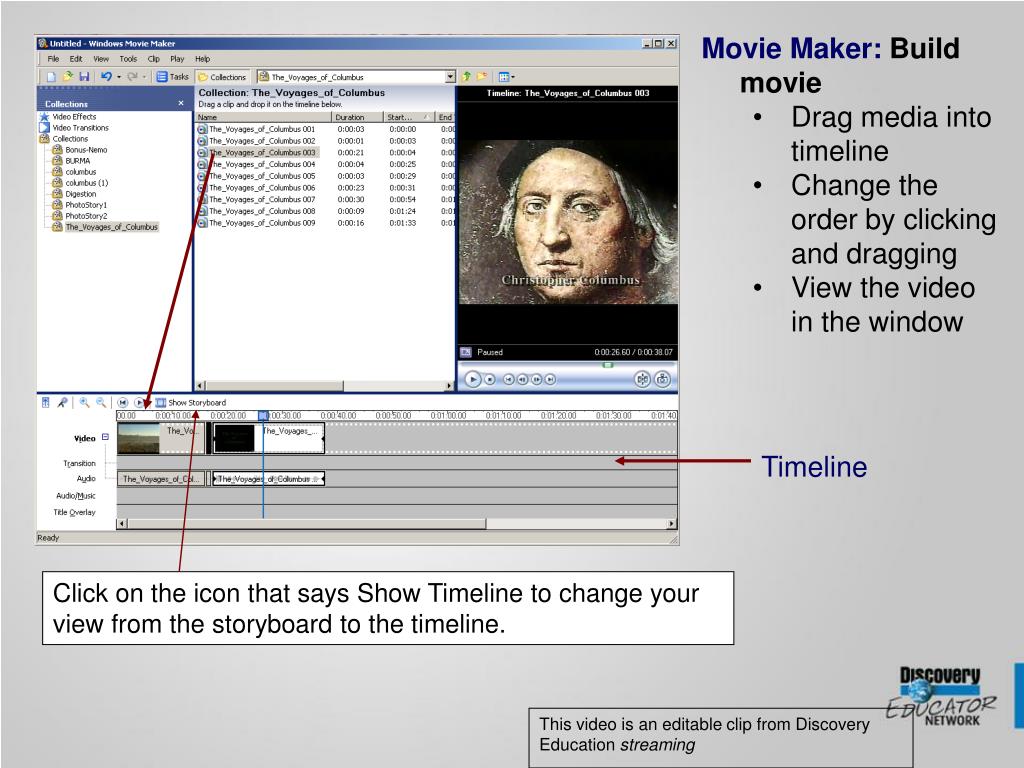
Task: Click the timeline horizontal scrollbar thumb
Action: pos(307,524)
